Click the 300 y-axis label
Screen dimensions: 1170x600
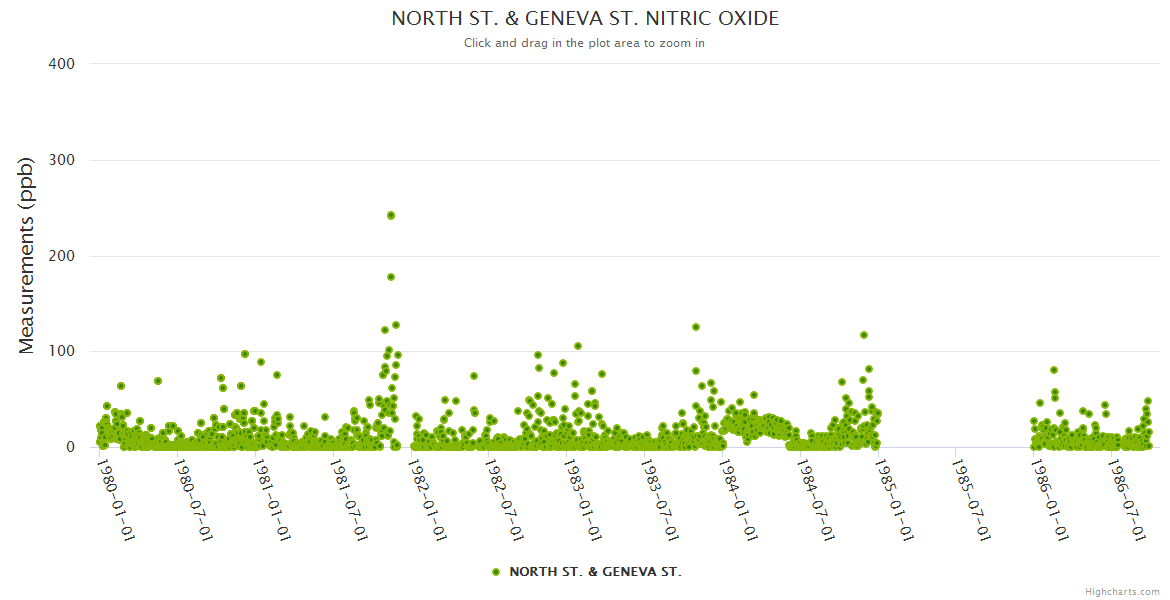tap(61, 160)
